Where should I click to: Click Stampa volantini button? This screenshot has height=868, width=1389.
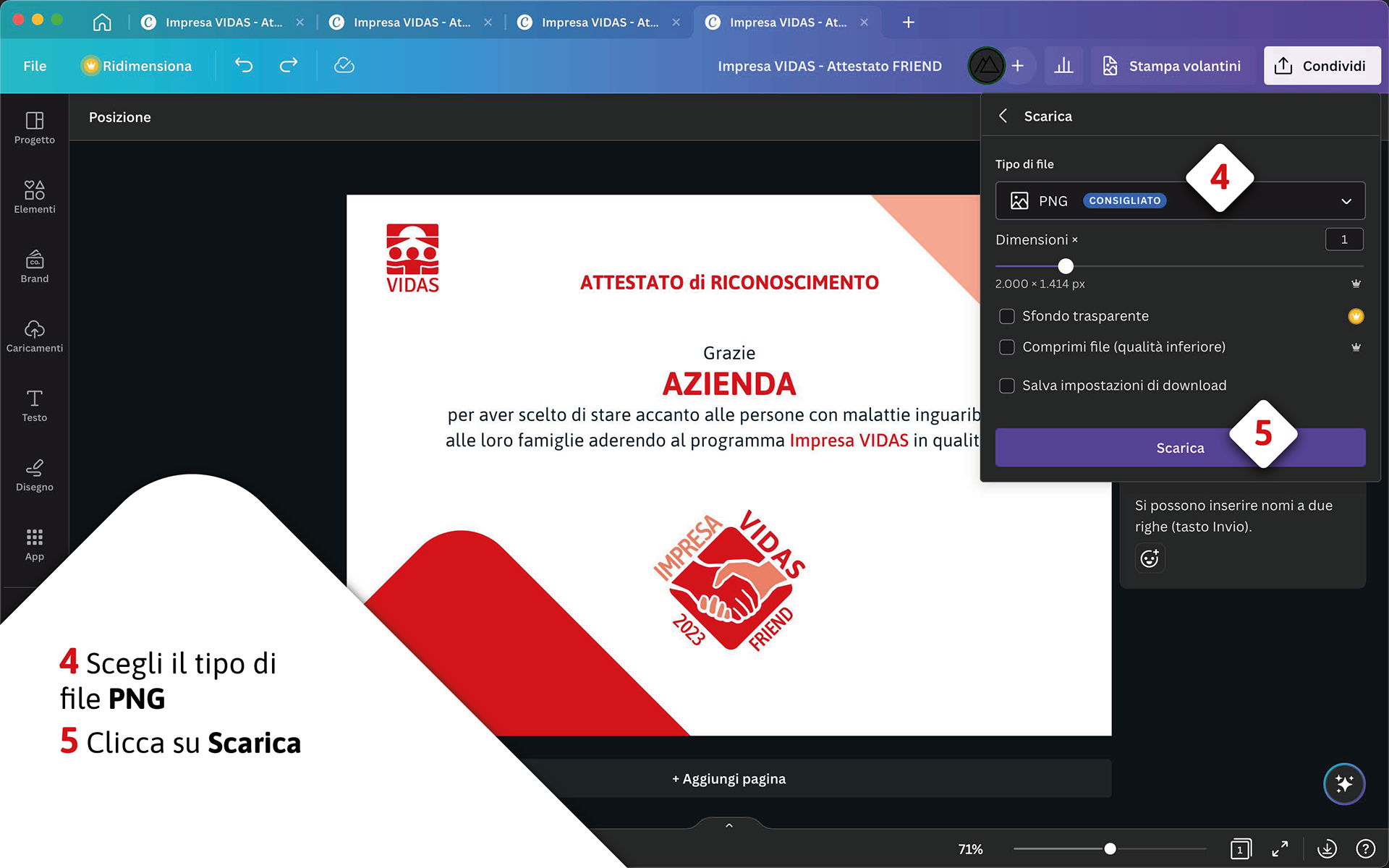1172,66
